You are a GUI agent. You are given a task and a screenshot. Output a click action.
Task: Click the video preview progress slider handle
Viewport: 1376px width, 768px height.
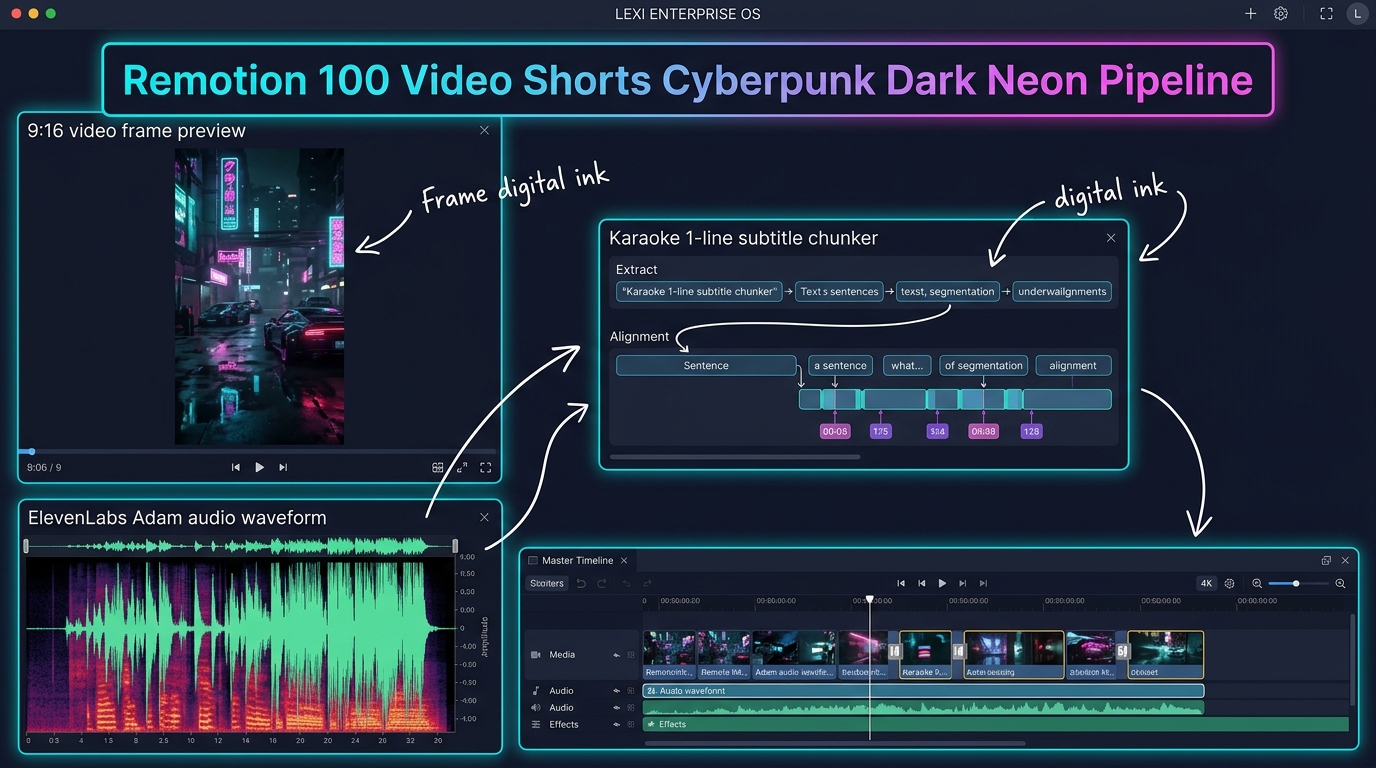[31, 452]
